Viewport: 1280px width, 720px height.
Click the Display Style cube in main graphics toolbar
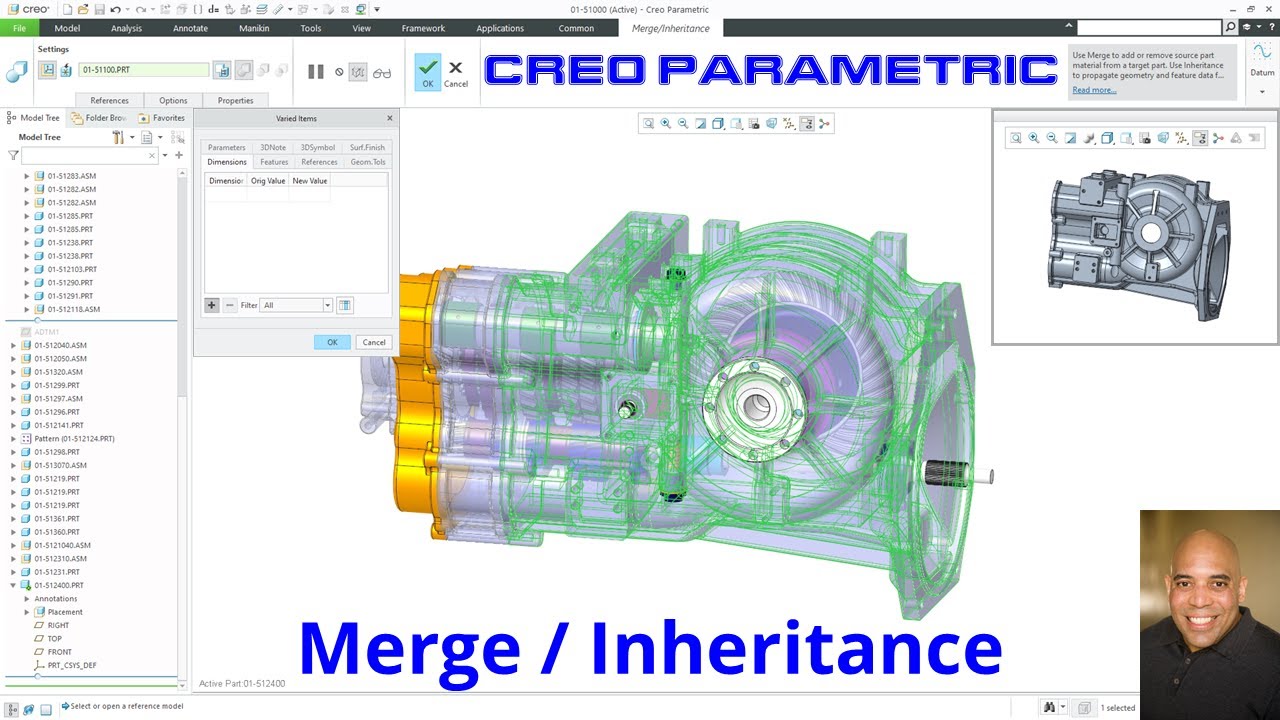pos(718,123)
